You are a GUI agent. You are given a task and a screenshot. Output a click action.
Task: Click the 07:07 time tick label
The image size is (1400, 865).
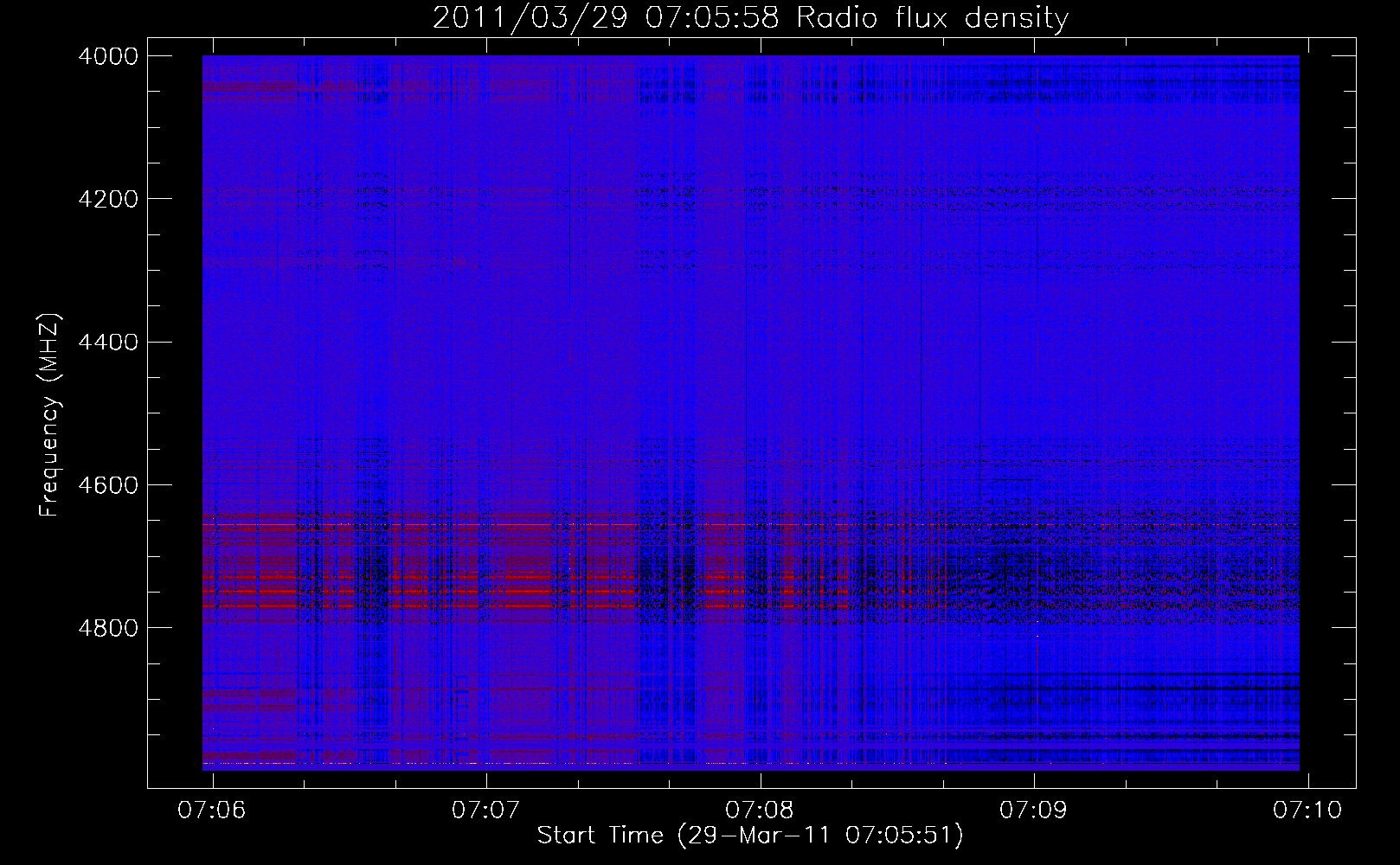[486, 810]
